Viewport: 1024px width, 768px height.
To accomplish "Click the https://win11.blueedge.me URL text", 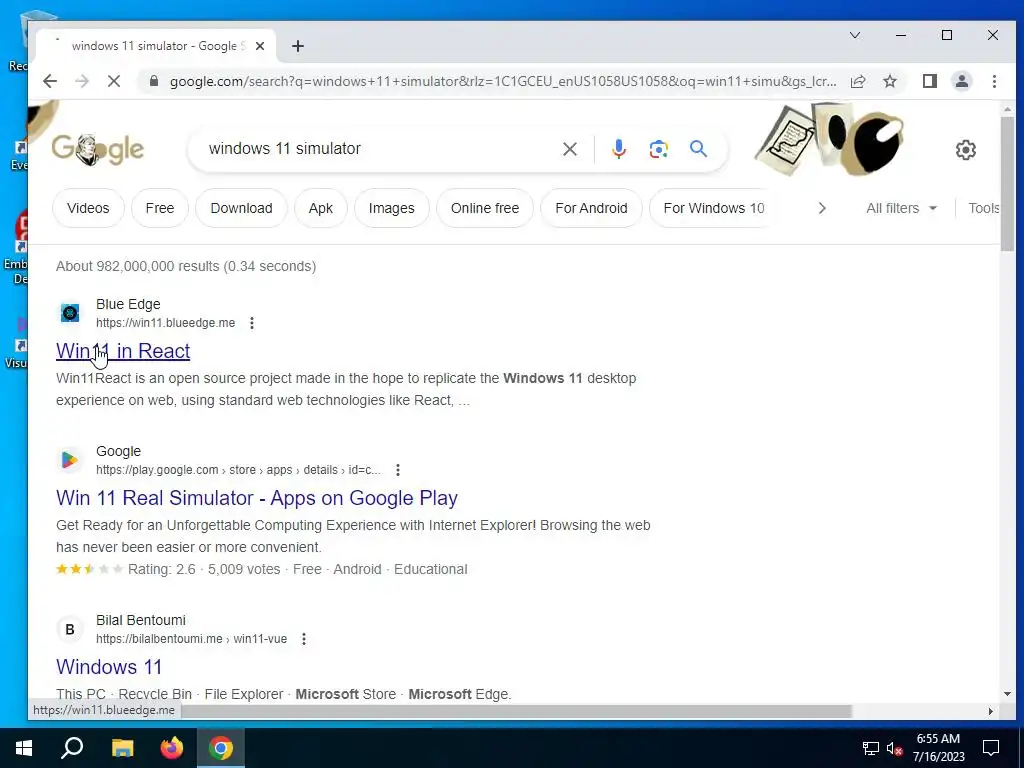I will [x=165, y=323].
